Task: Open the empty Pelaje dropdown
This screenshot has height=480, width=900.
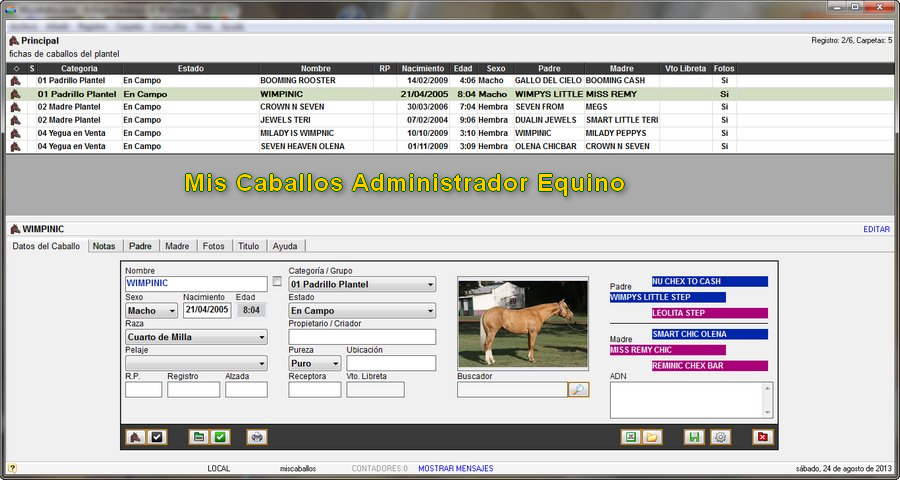Action: coord(196,363)
